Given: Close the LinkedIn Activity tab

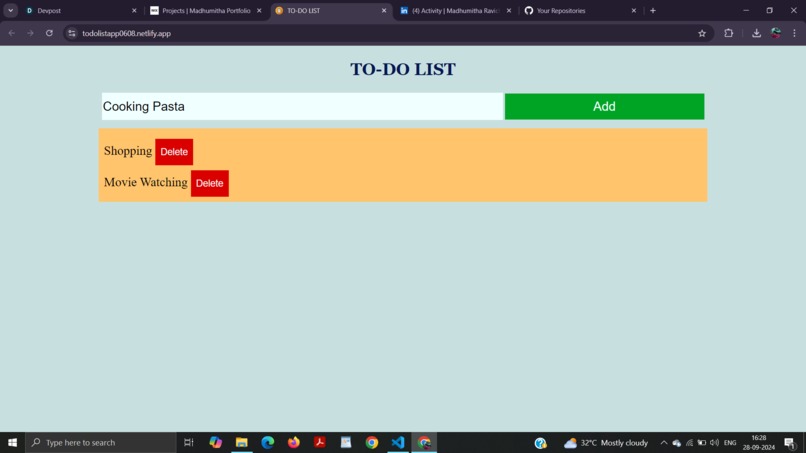Looking at the screenshot, I should [x=509, y=10].
